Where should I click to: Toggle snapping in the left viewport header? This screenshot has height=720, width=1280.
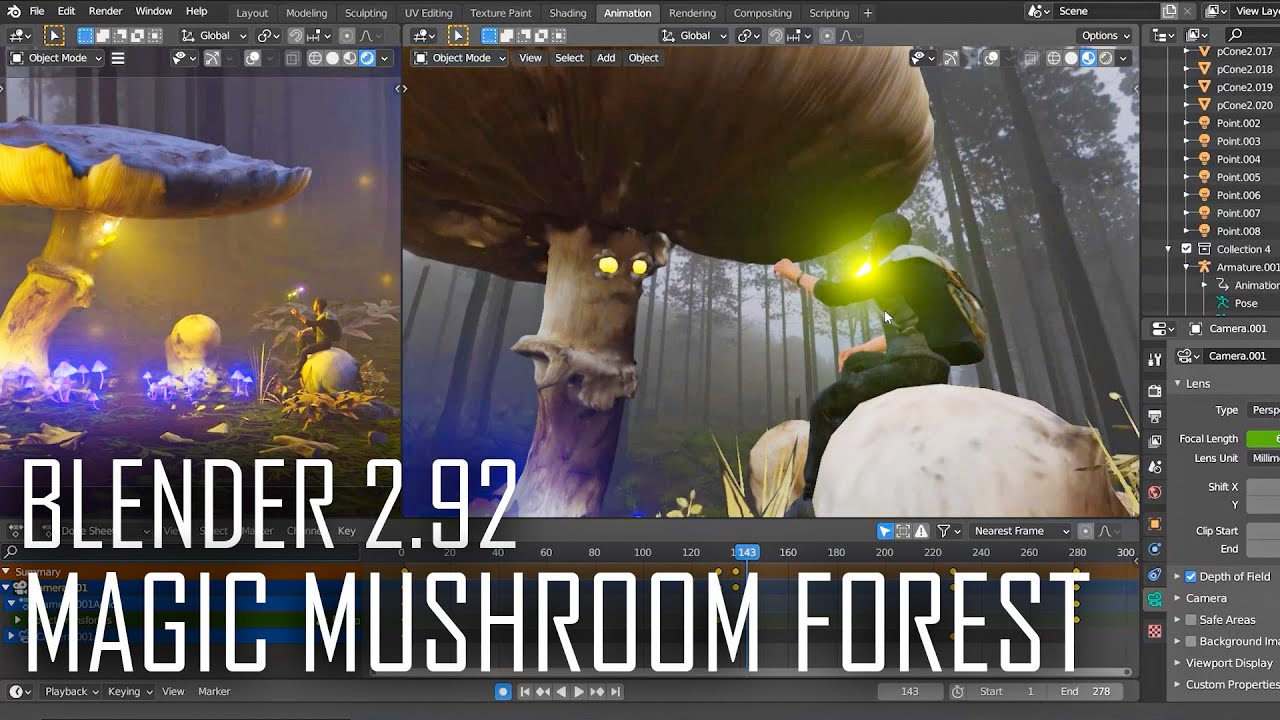[x=296, y=36]
